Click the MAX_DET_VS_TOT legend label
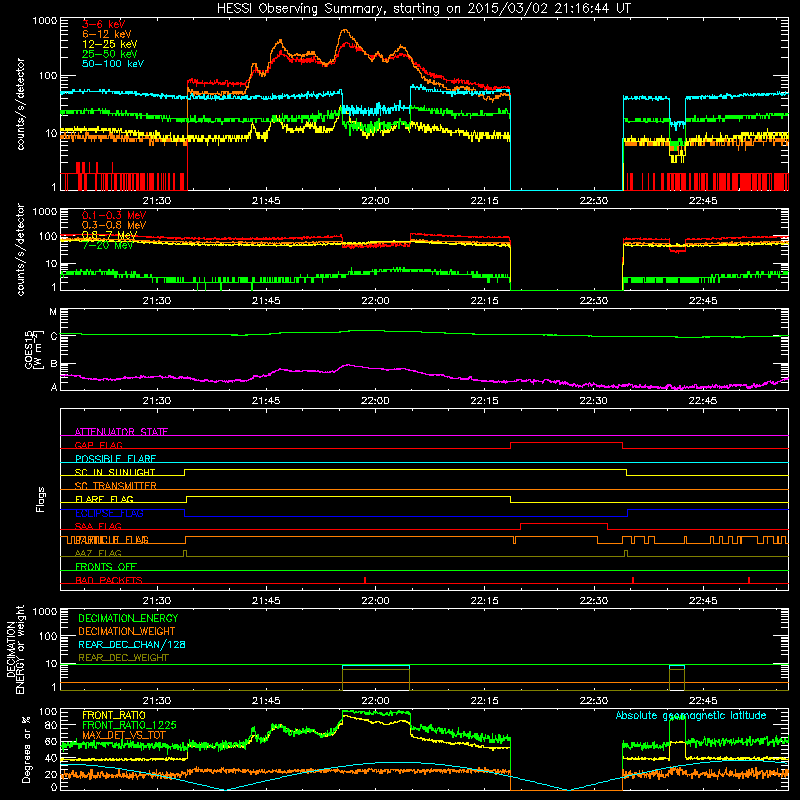800x800 pixels. click(124, 735)
